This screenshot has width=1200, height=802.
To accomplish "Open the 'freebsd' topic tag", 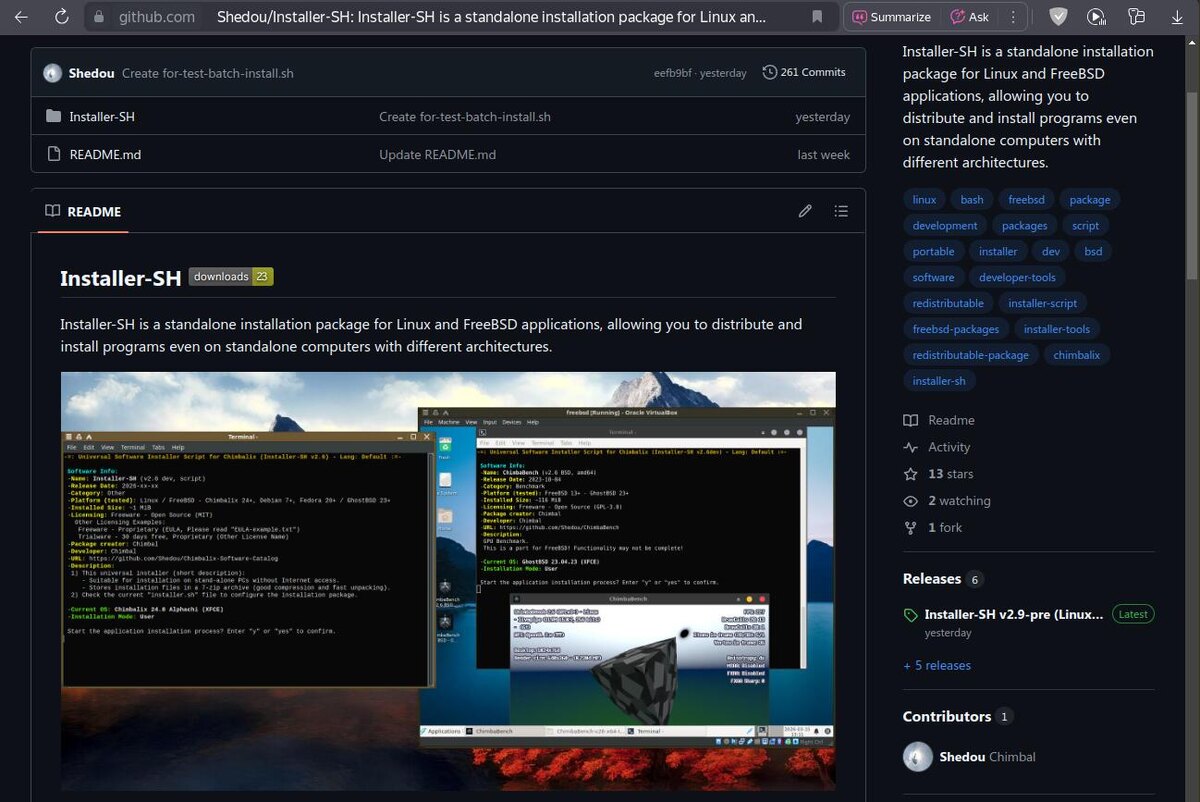I will pos(1026,199).
